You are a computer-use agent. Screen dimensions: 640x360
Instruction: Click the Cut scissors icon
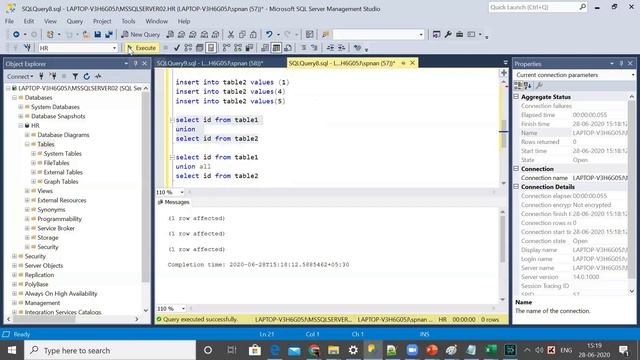[231, 35]
